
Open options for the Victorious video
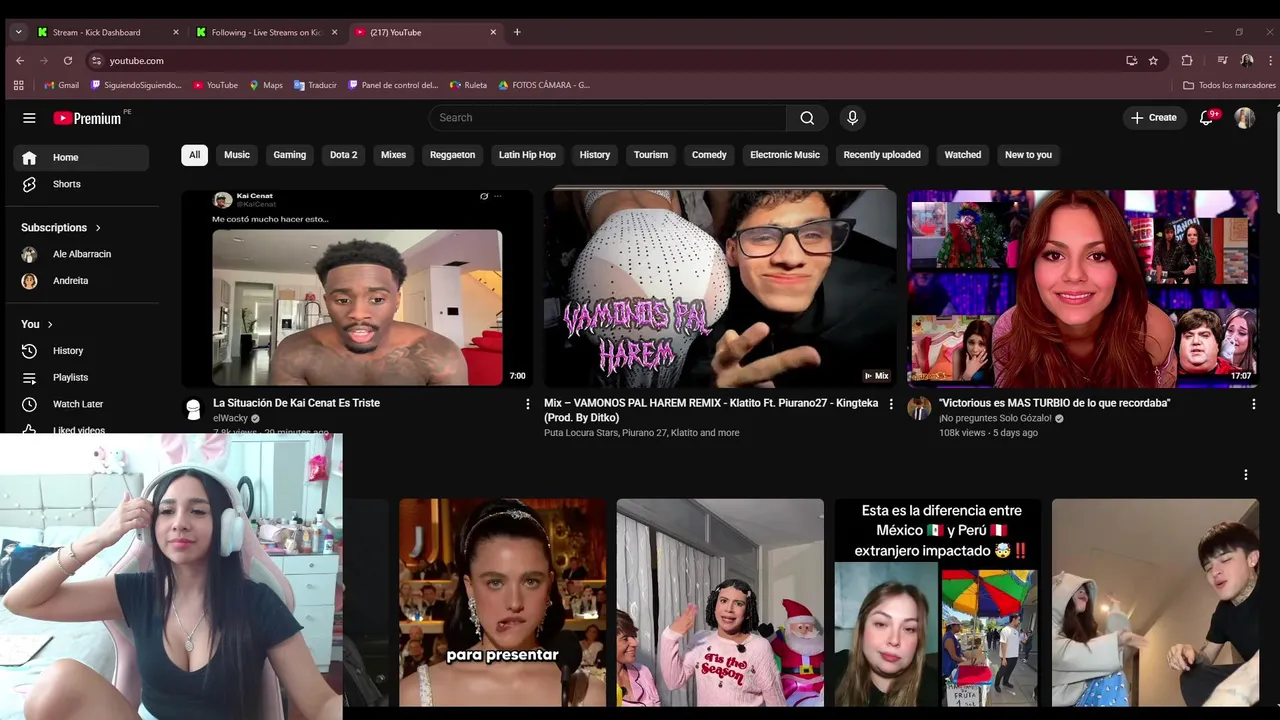point(1253,404)
